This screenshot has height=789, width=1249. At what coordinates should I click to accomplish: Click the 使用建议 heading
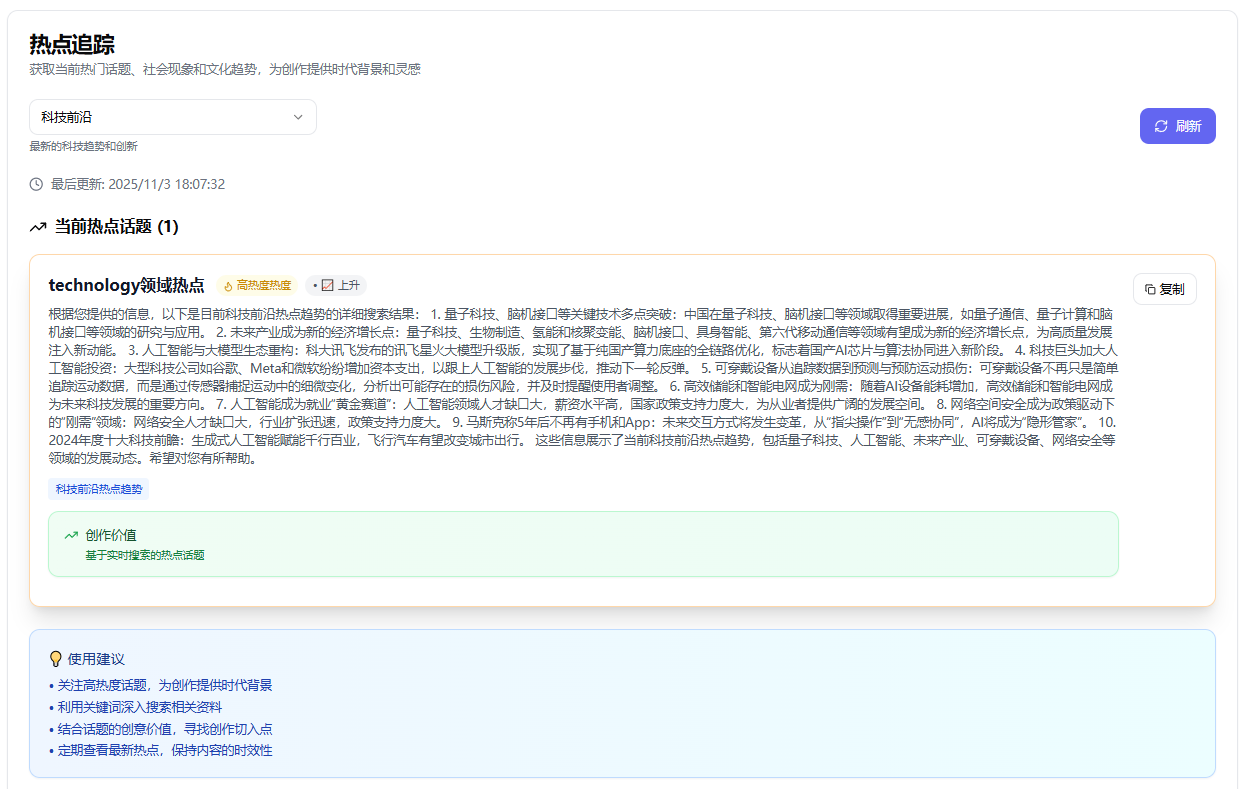point(96,659)
